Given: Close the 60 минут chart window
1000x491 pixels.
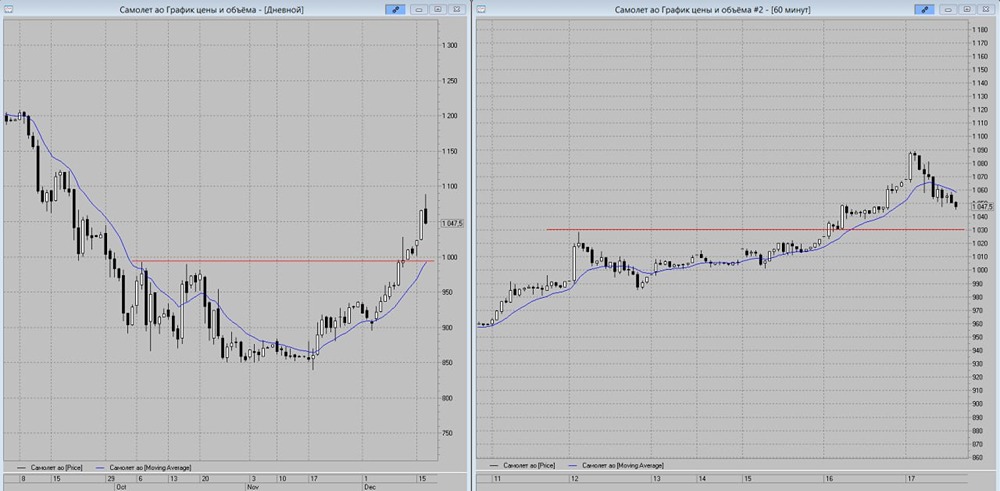Looking at the screenshot, I should [985, 10].
